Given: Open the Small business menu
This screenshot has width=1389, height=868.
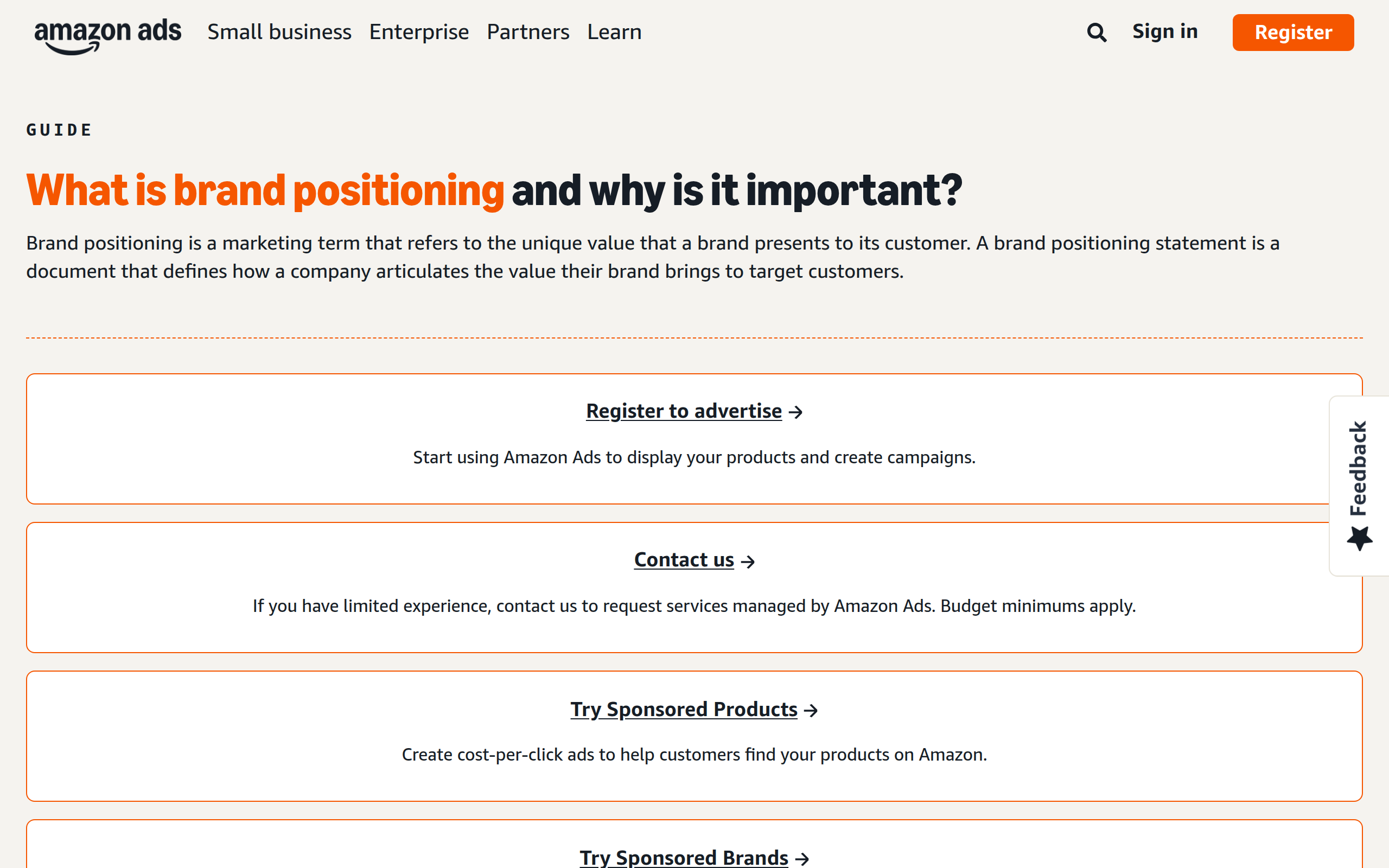Looking at the screenshot, I should pos(279,32).
